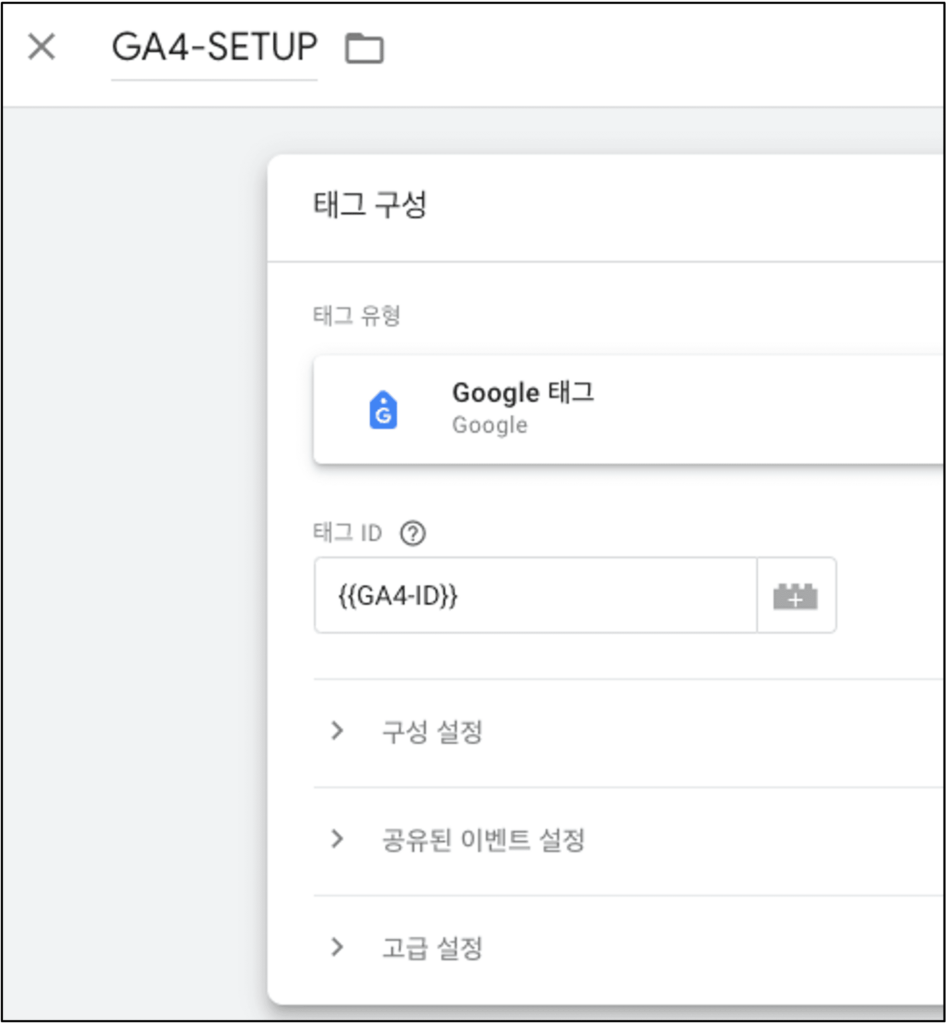Image resolution: width=946 pixels, height=1024 pixels.
Task: Click the Google 태그 title text
Action: pos(523,392)
